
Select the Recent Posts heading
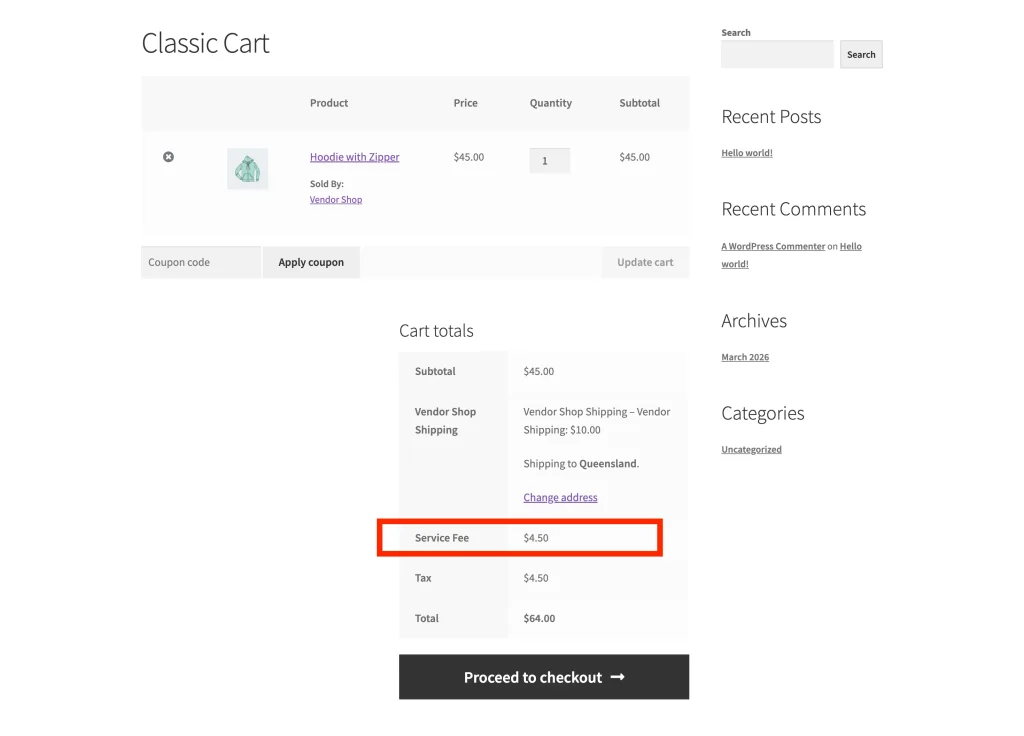(771, 116)
